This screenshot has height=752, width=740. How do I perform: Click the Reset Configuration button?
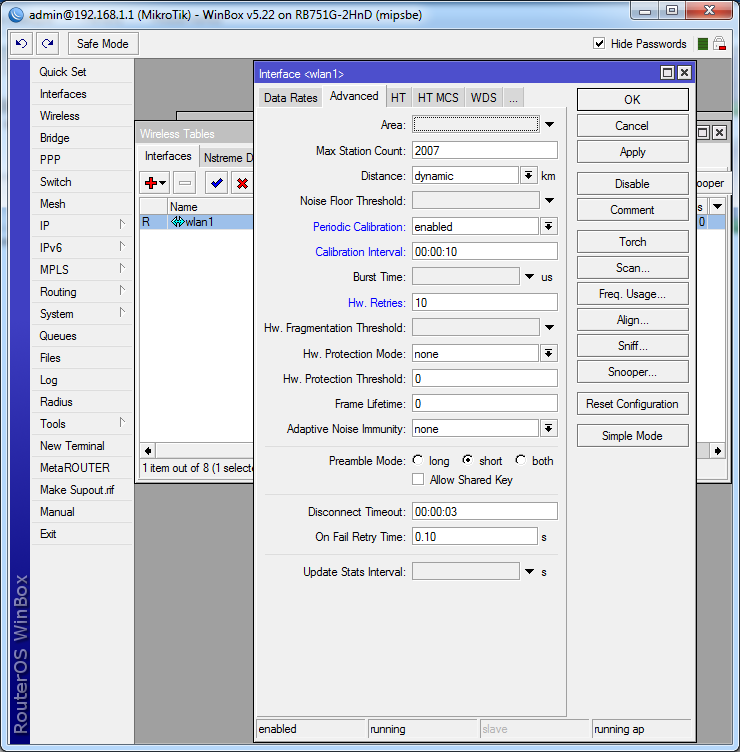click(x=633, y=404)
